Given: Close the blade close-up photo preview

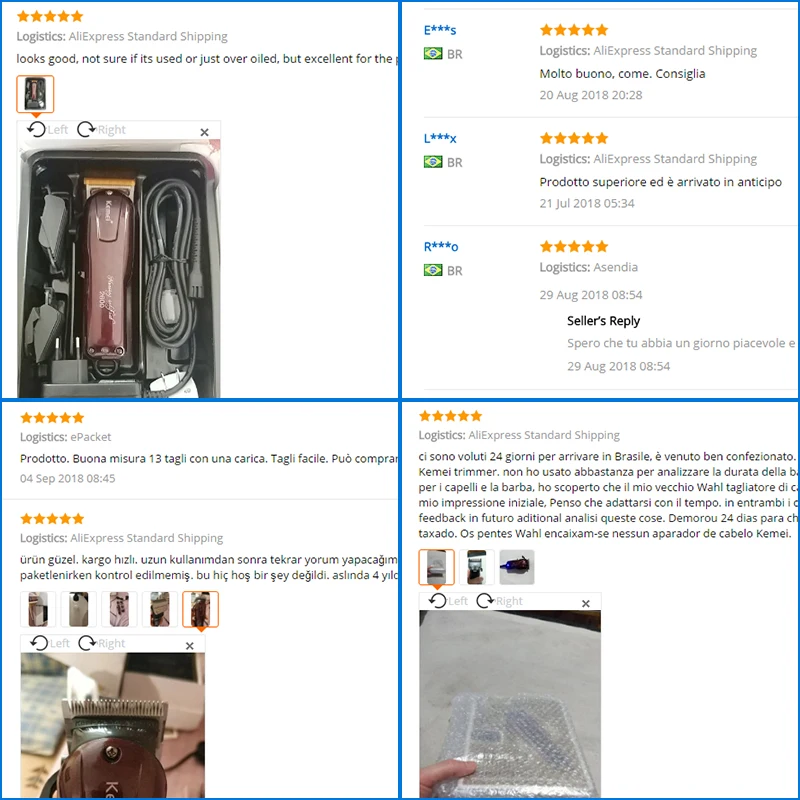Looking at the screenshot, I should click(x=190, y=646).
